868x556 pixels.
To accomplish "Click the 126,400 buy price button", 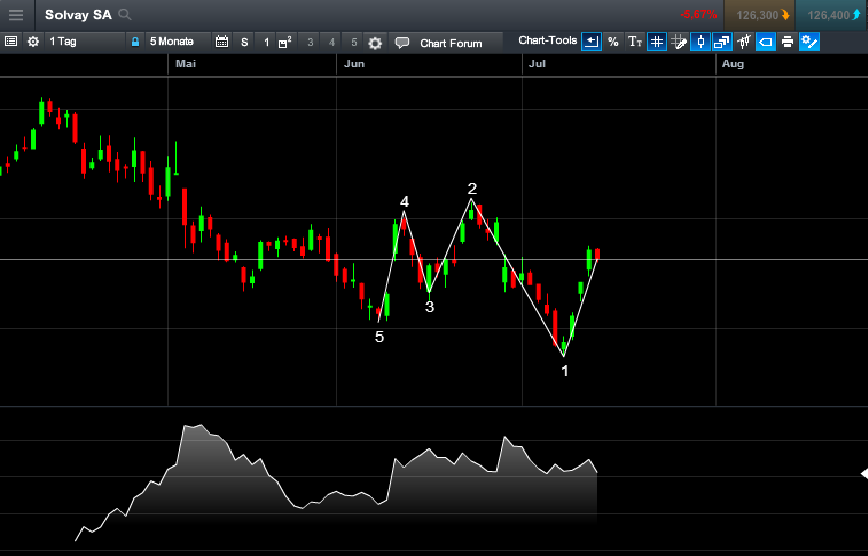I will [831, 15].
